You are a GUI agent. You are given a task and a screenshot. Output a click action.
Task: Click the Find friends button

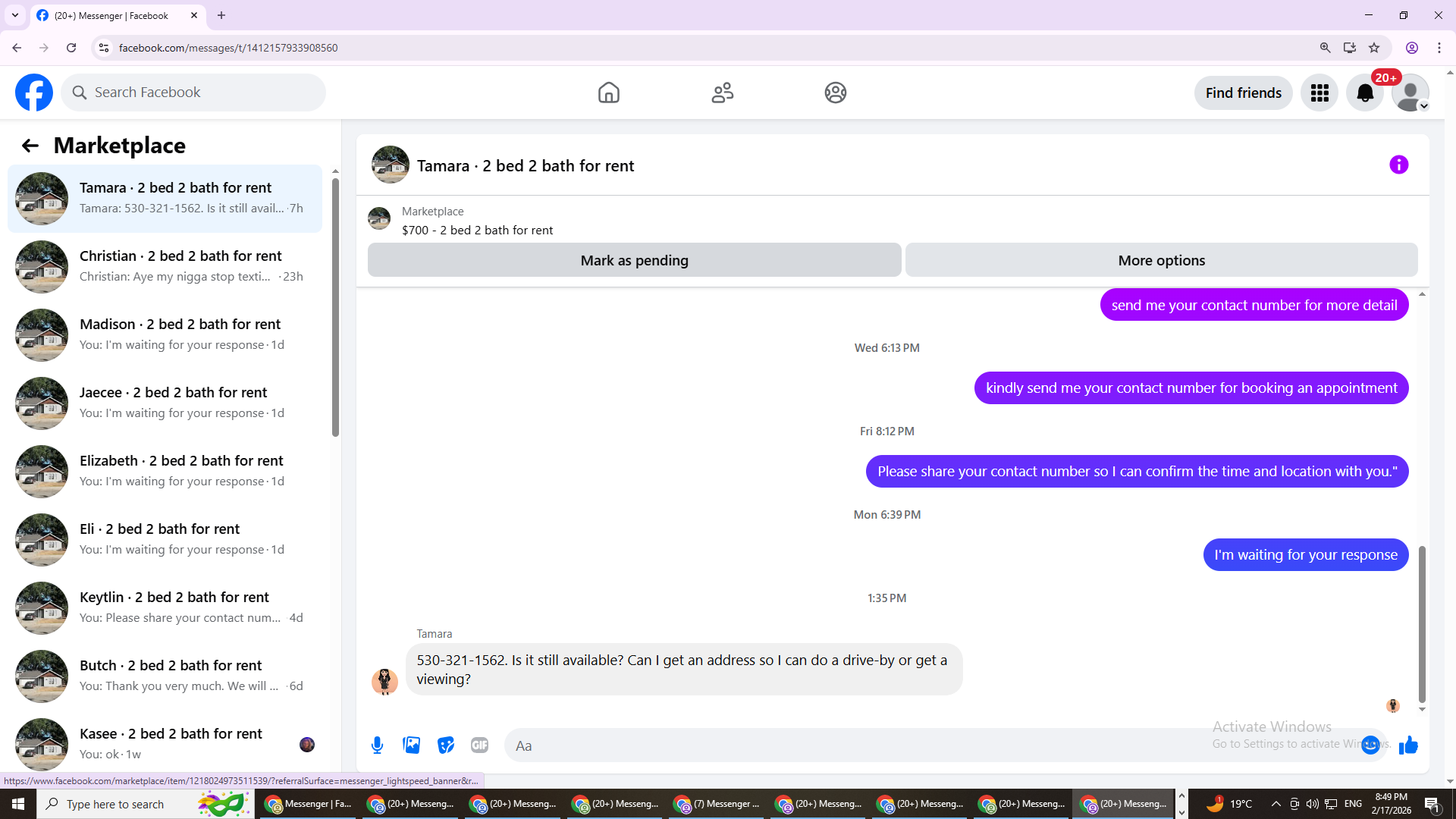coord(1243,93)
